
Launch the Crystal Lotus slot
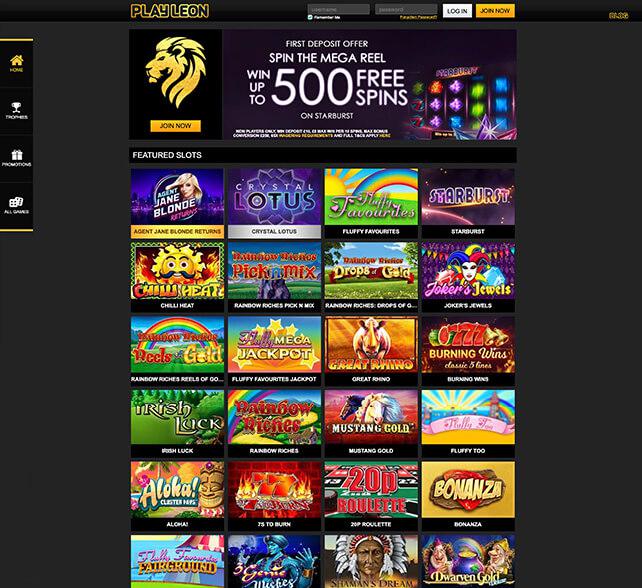[275, 197]
